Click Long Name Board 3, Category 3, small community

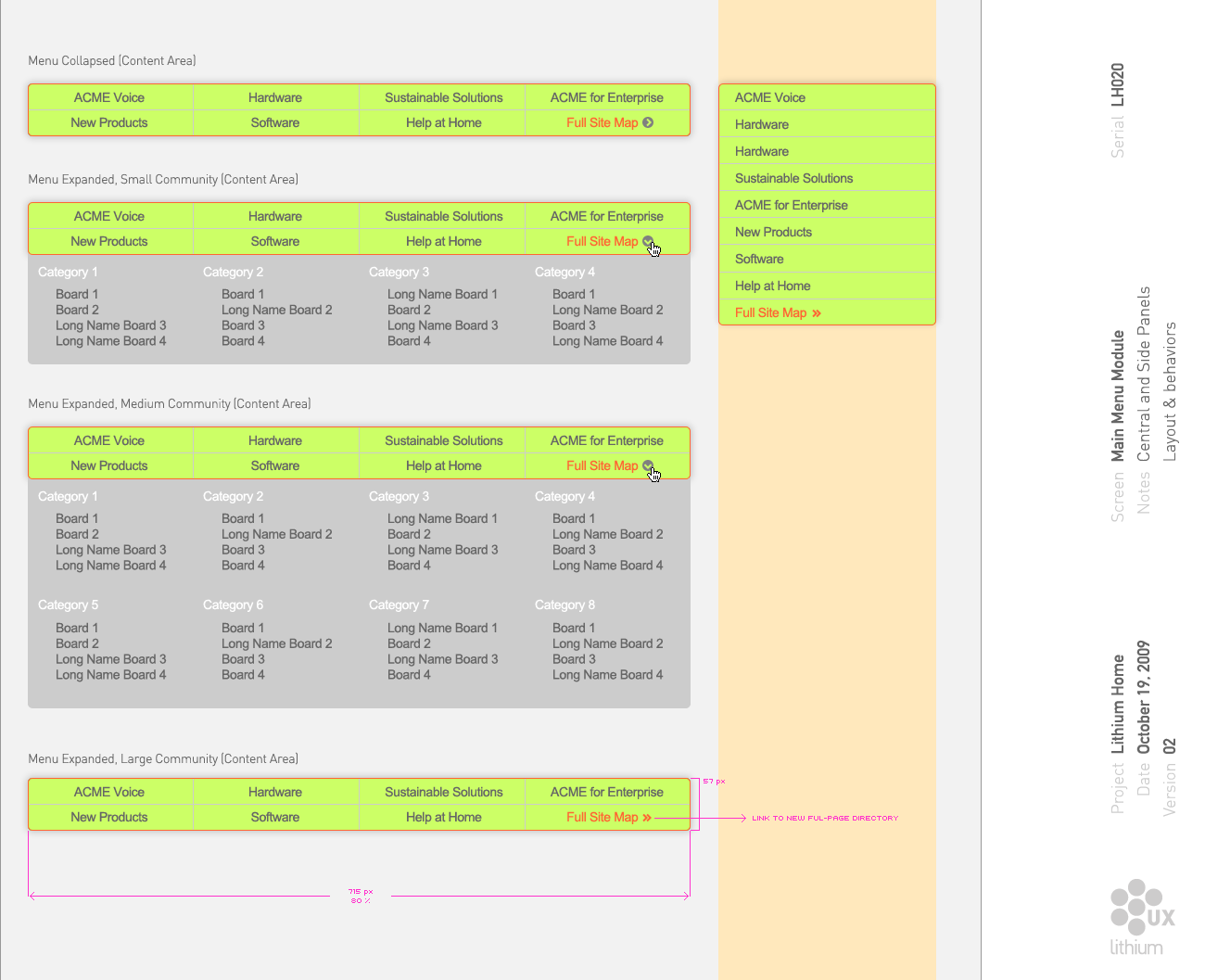click(x=443, y=325)
